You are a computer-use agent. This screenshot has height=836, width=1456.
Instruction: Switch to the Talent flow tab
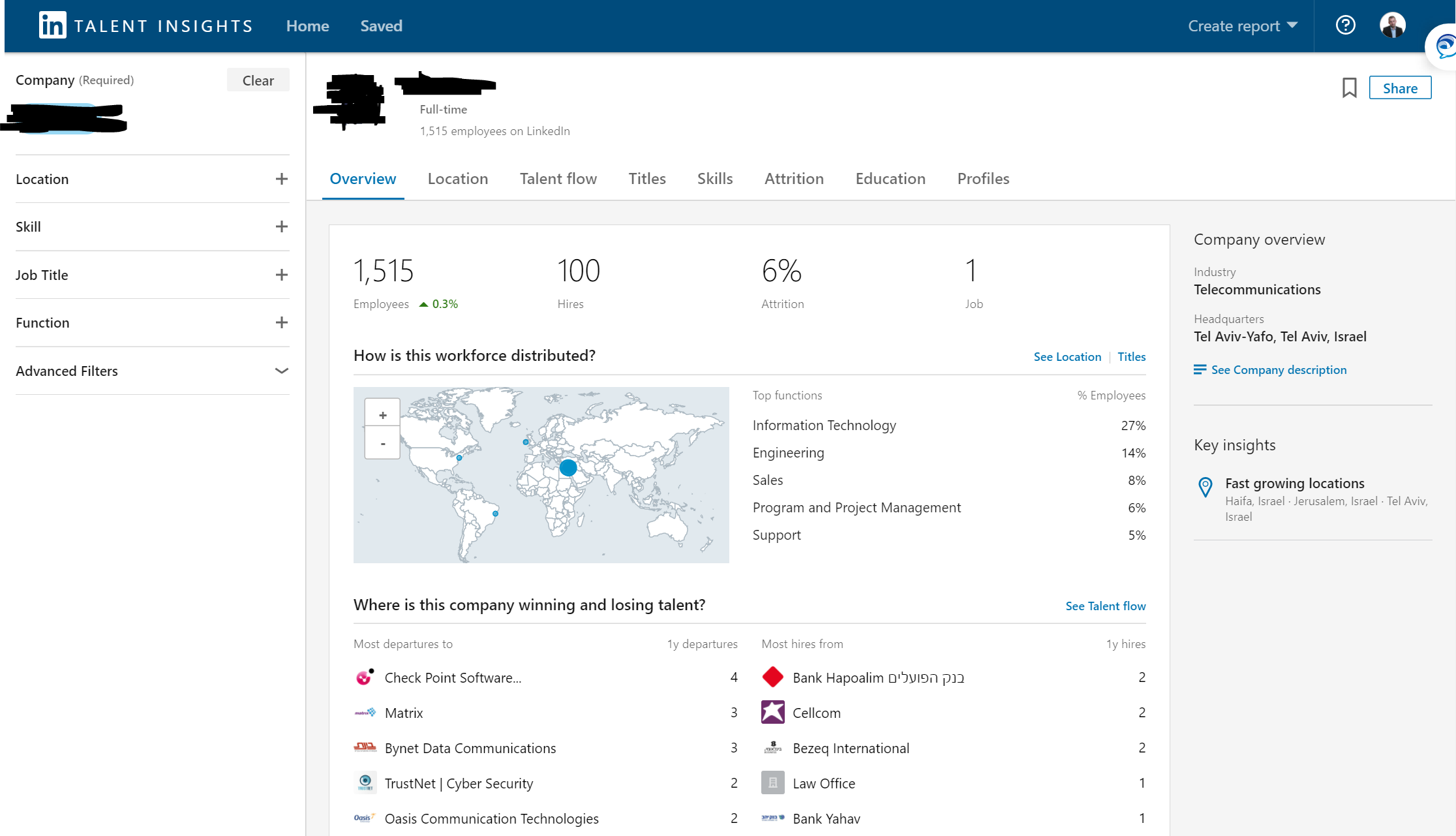point(558,179)
